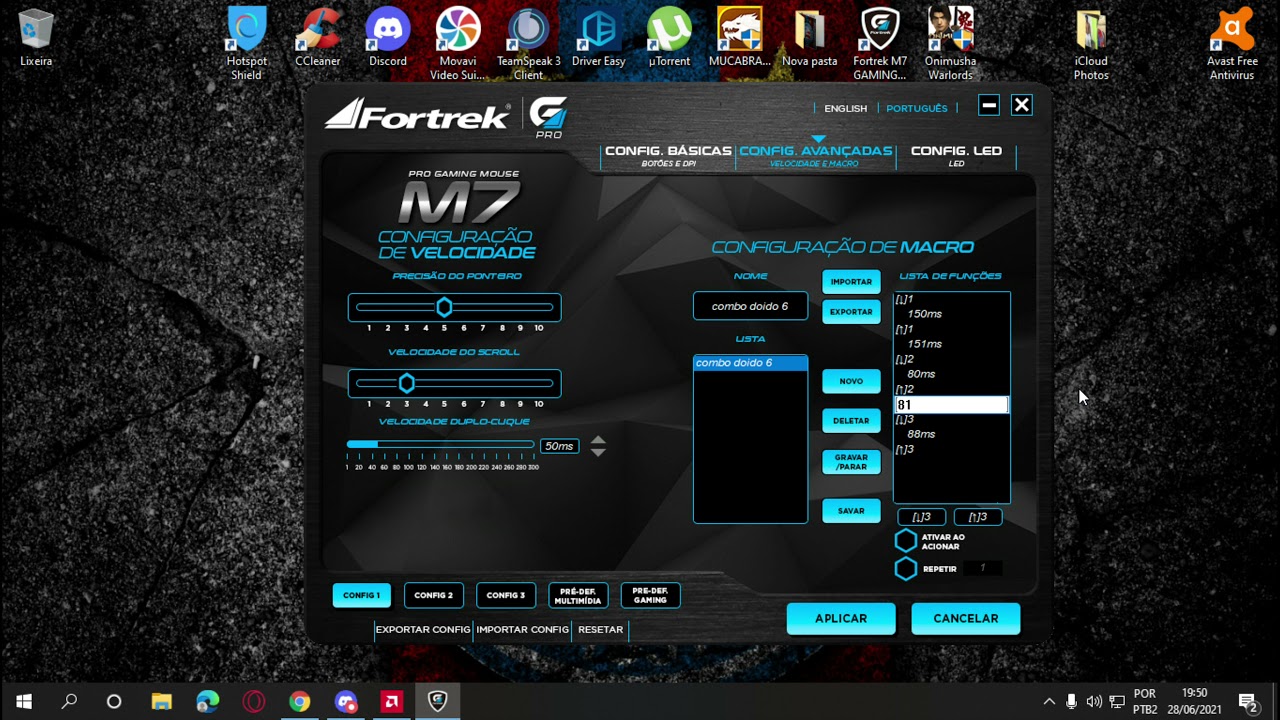1280x720 pixels.
Task: Open Cortana circle in taskbar
Action: click(114, 701)
